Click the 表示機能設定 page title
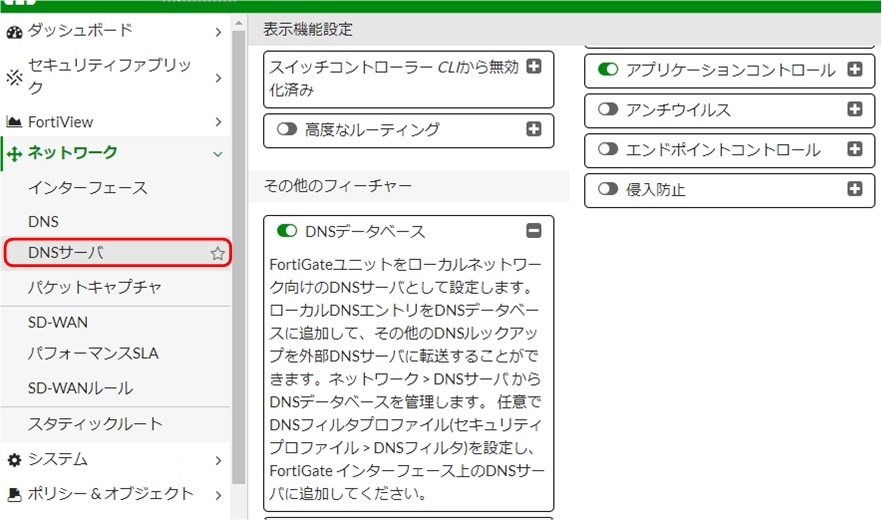 308,29
